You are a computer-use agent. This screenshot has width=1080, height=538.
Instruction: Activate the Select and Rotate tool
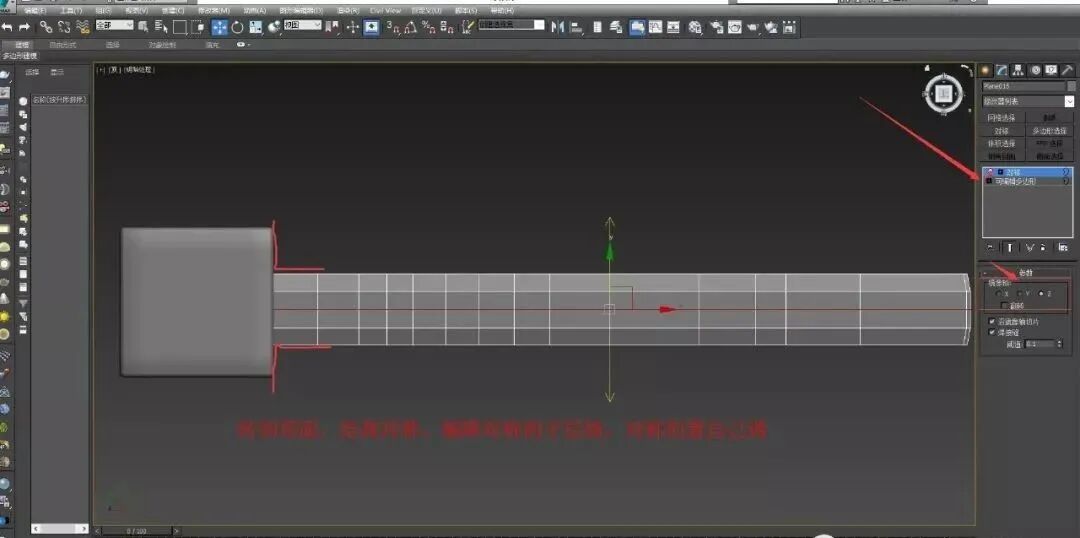coord(237,27)
